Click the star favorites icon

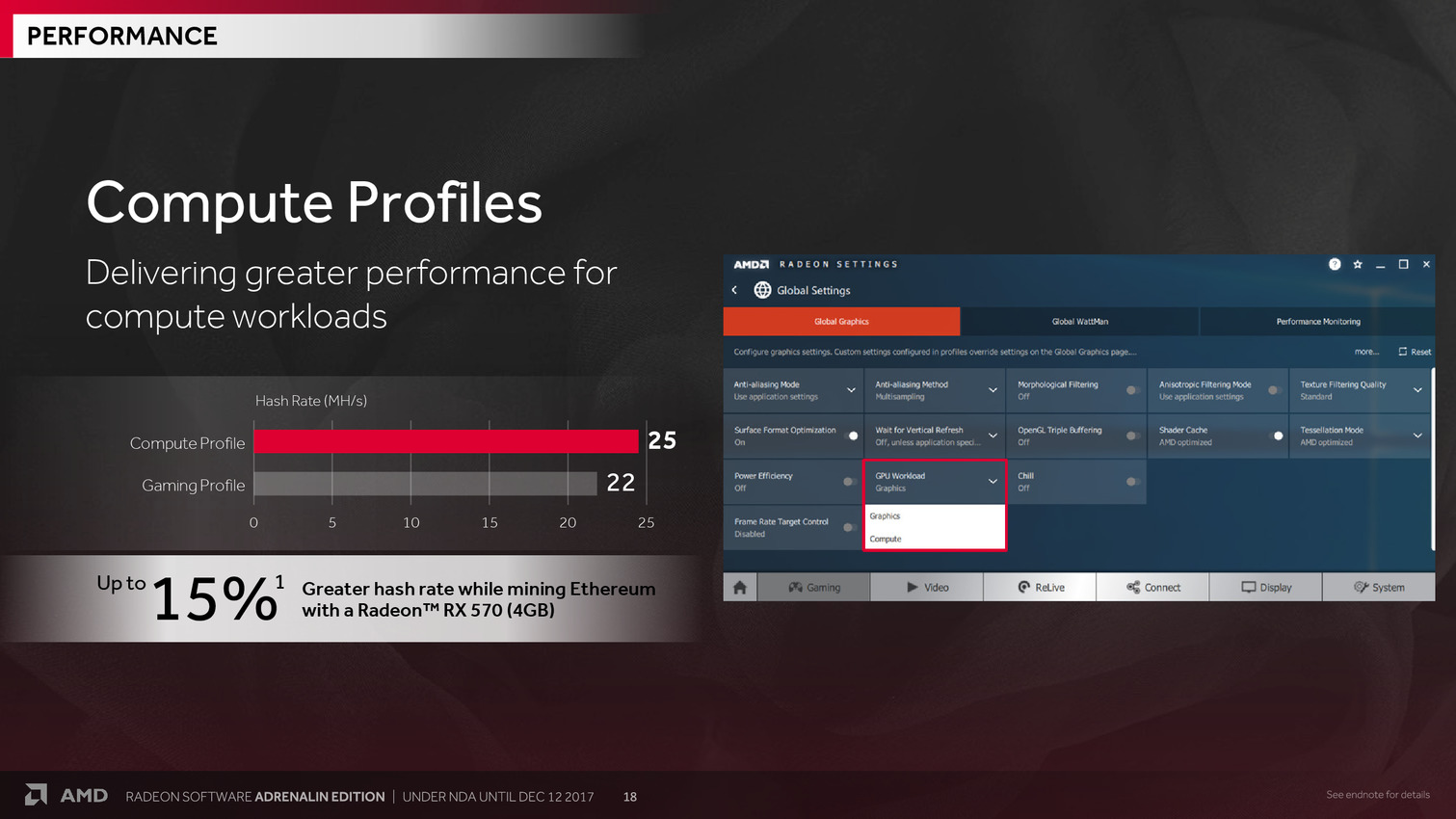coord(1358,264)
